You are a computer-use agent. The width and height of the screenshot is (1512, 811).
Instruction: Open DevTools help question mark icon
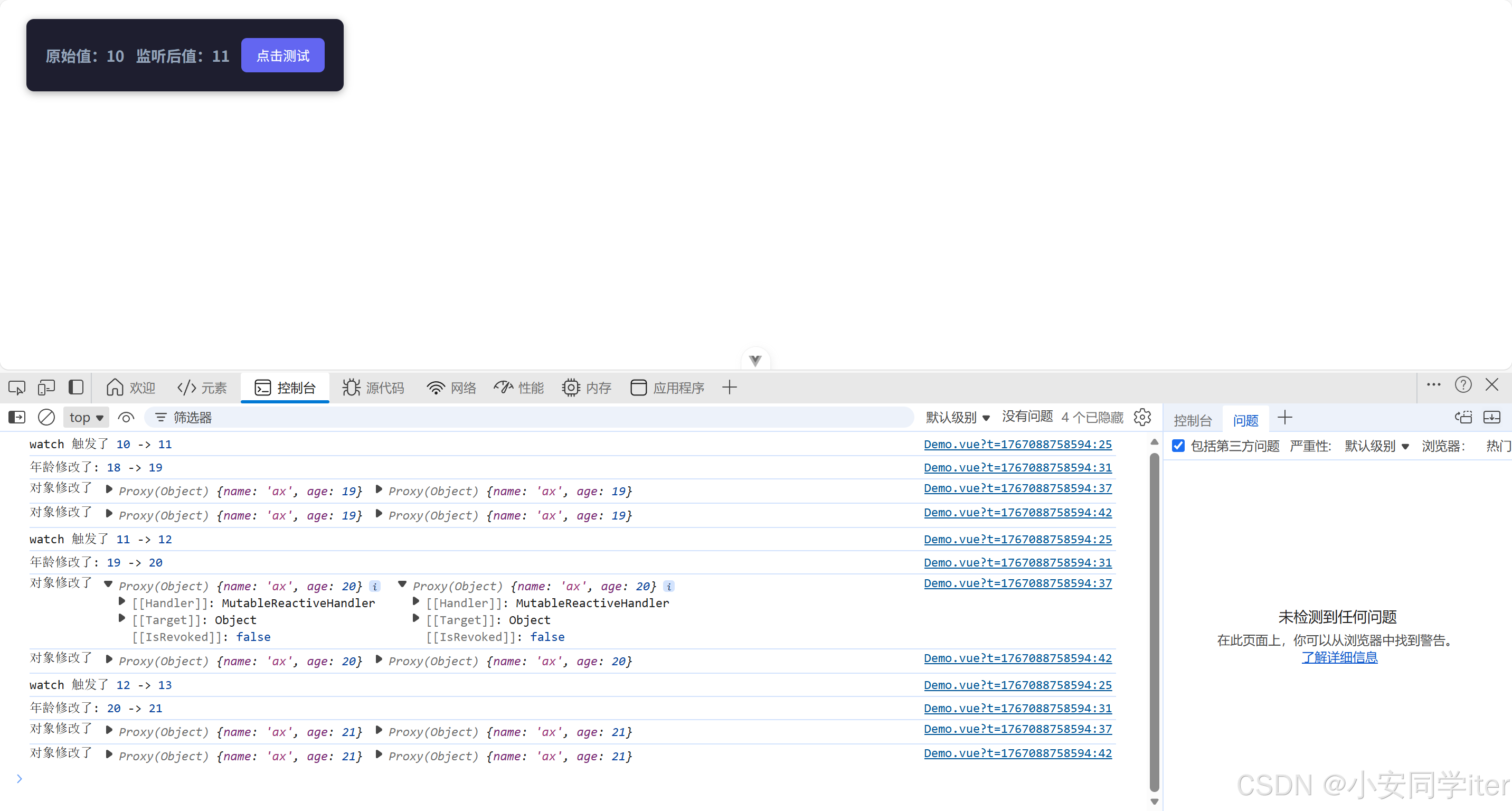coord(1463,384)
